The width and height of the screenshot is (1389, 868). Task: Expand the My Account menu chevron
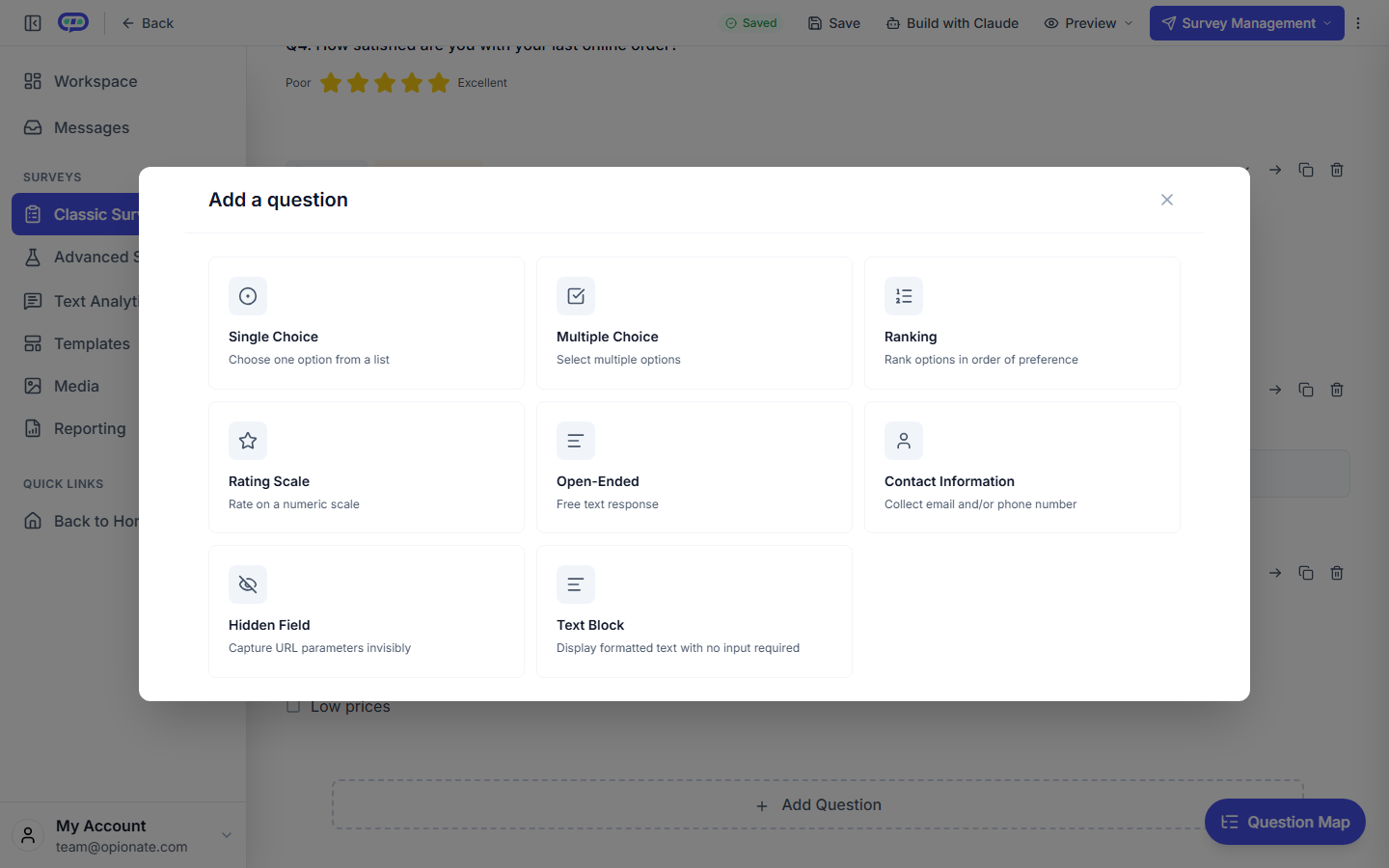tap(227, 835)
